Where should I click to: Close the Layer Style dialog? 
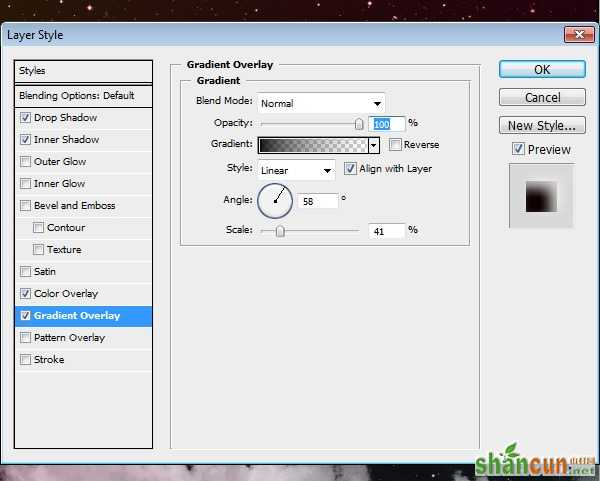point(579,35)
